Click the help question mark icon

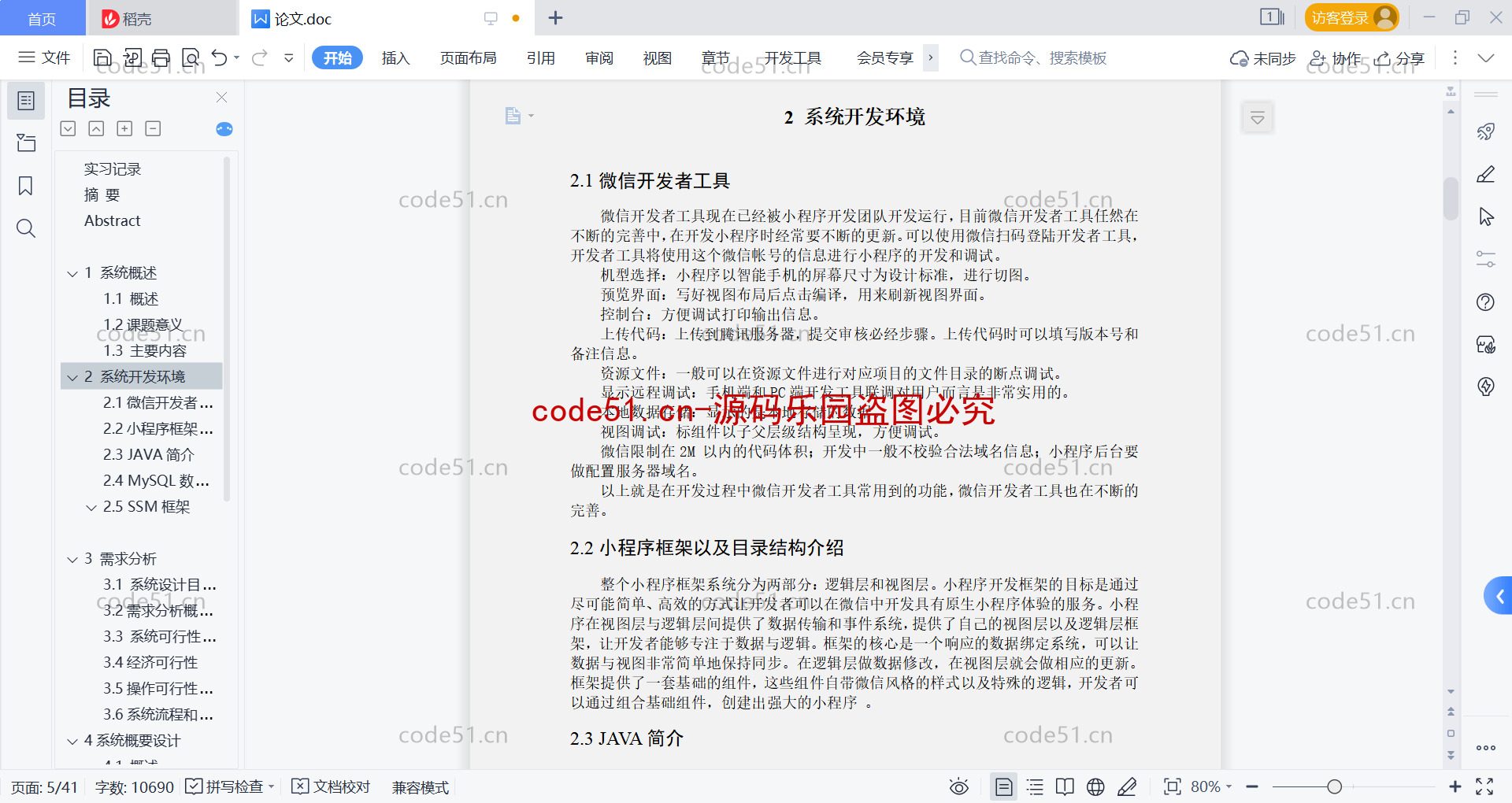(x=1486, y=302)
